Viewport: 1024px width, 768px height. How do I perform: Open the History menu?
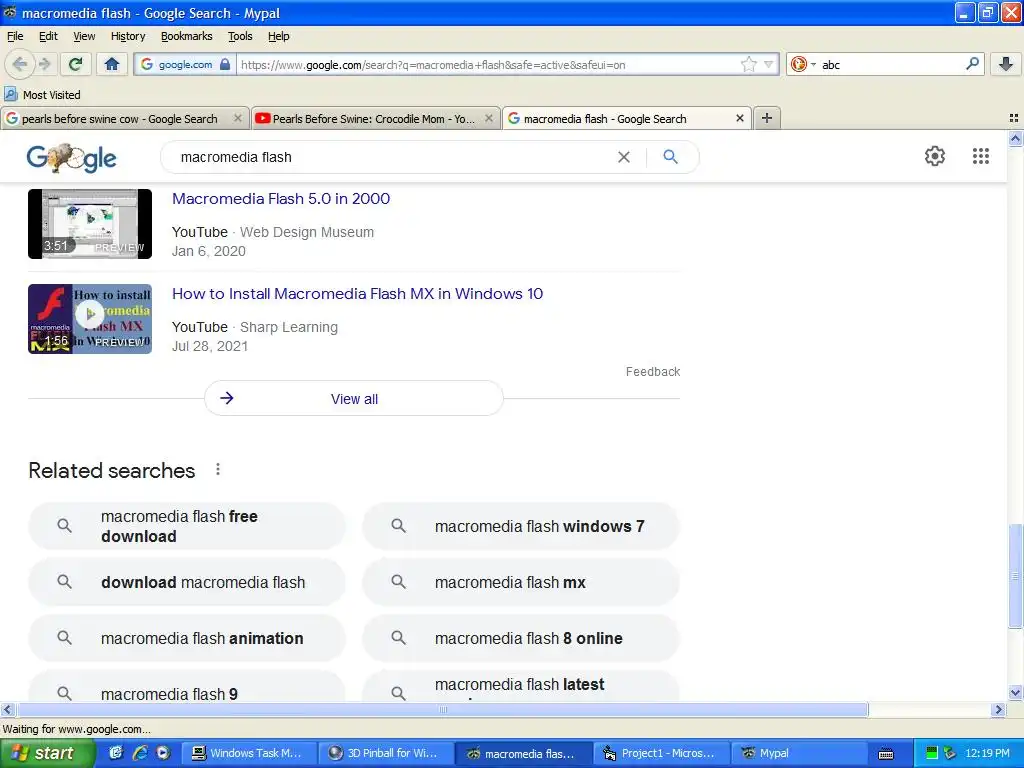128,36
